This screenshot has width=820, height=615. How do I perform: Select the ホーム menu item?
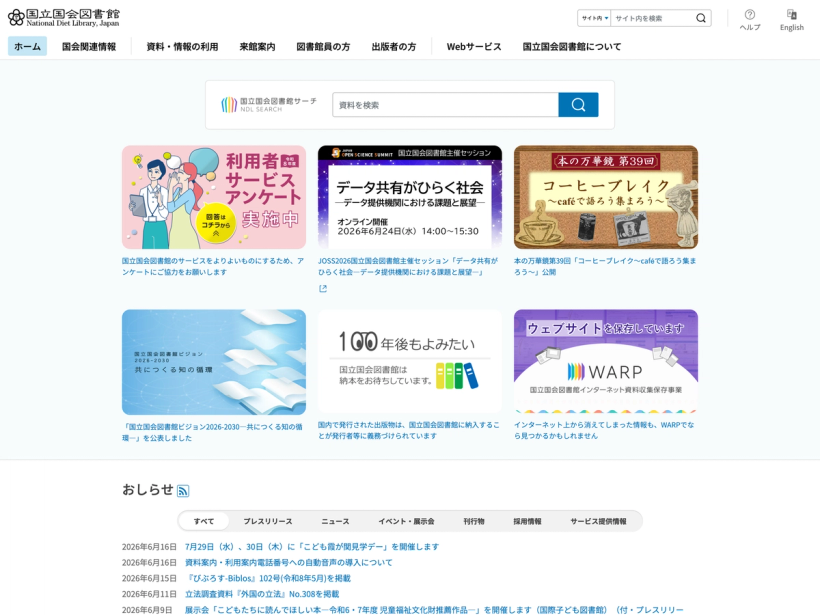27,47
